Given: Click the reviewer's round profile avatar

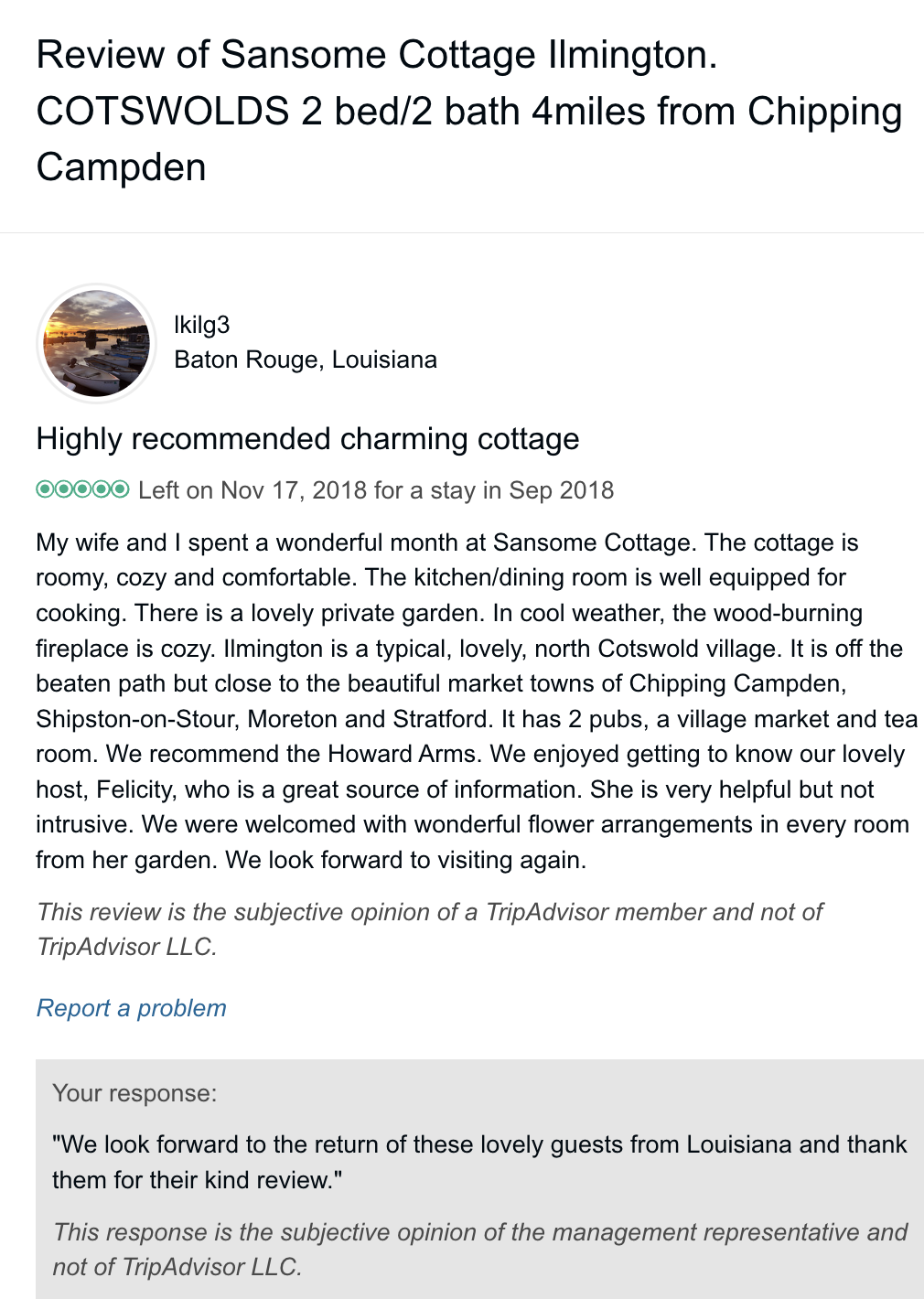Looking at the screenshot, I should (x=96, y=343).
